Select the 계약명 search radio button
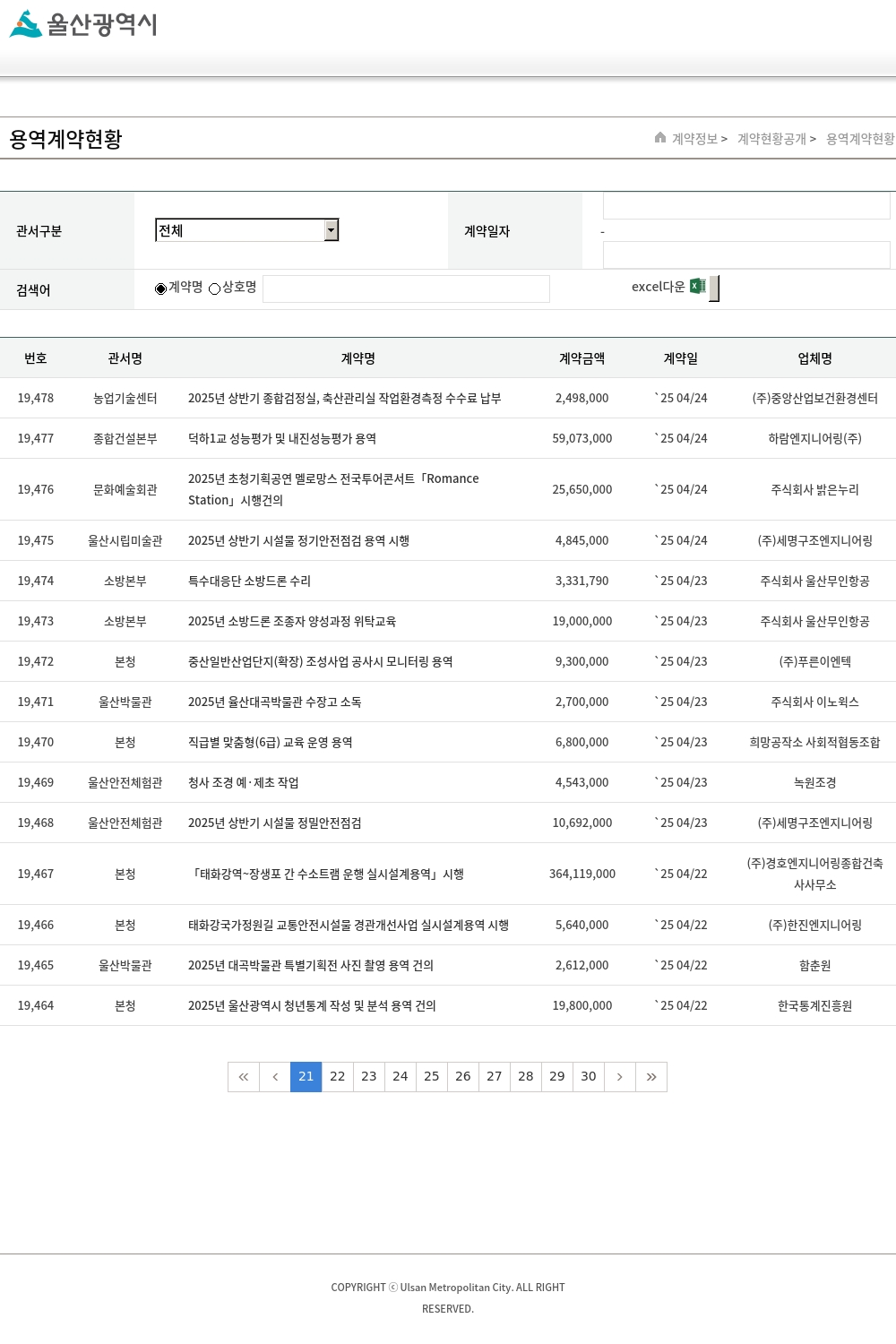896x1344 pixels. [x=161, y=289]
